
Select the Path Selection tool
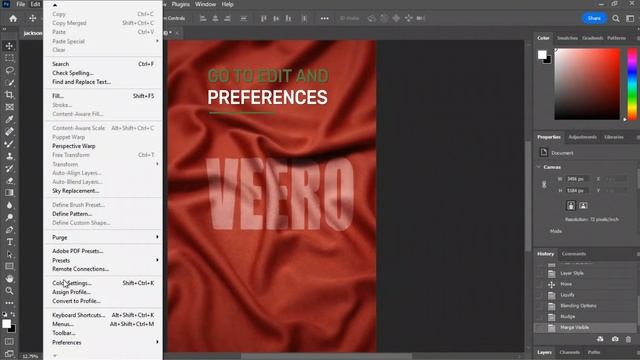tap(9, 254)
